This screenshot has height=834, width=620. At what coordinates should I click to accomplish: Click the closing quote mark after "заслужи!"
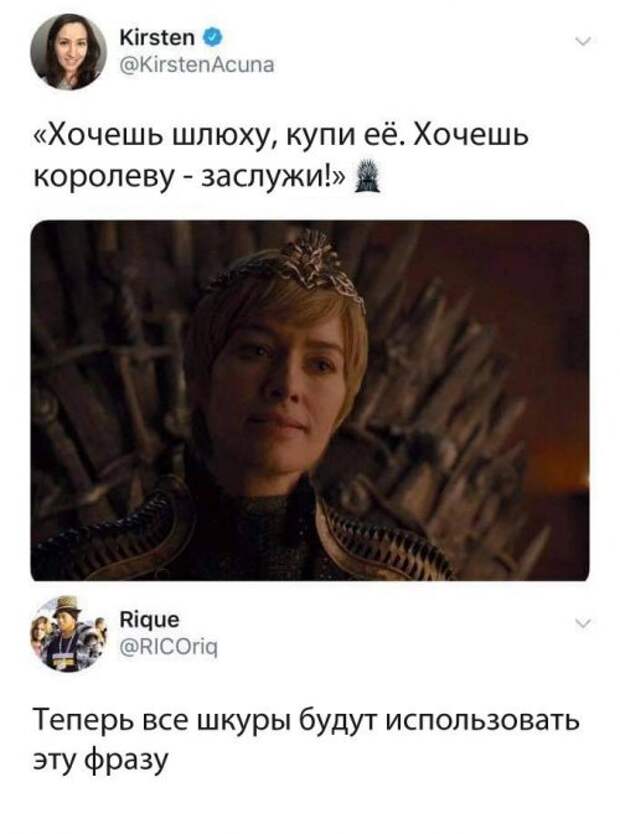tap(338, 177)
